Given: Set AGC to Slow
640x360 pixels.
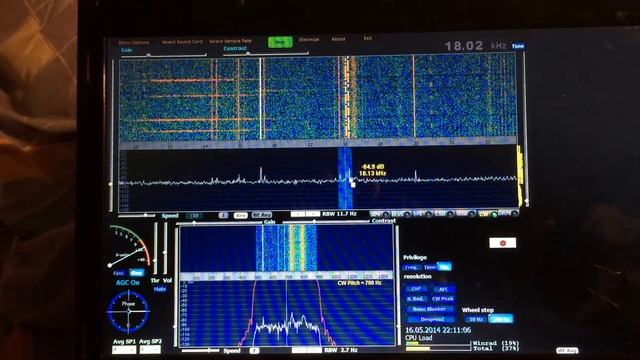Looking at the screenshot, I should coord(136,273).
